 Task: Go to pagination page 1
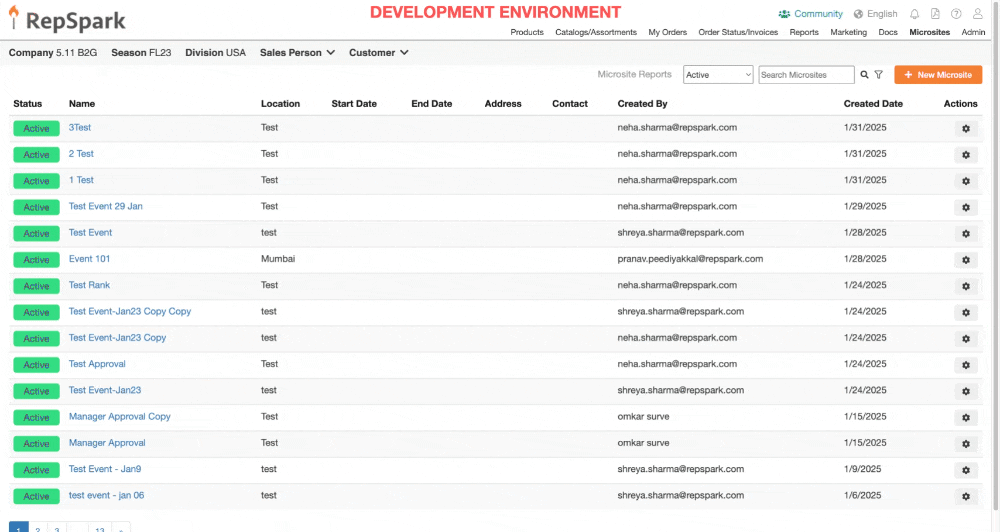(x=18, y=528)
